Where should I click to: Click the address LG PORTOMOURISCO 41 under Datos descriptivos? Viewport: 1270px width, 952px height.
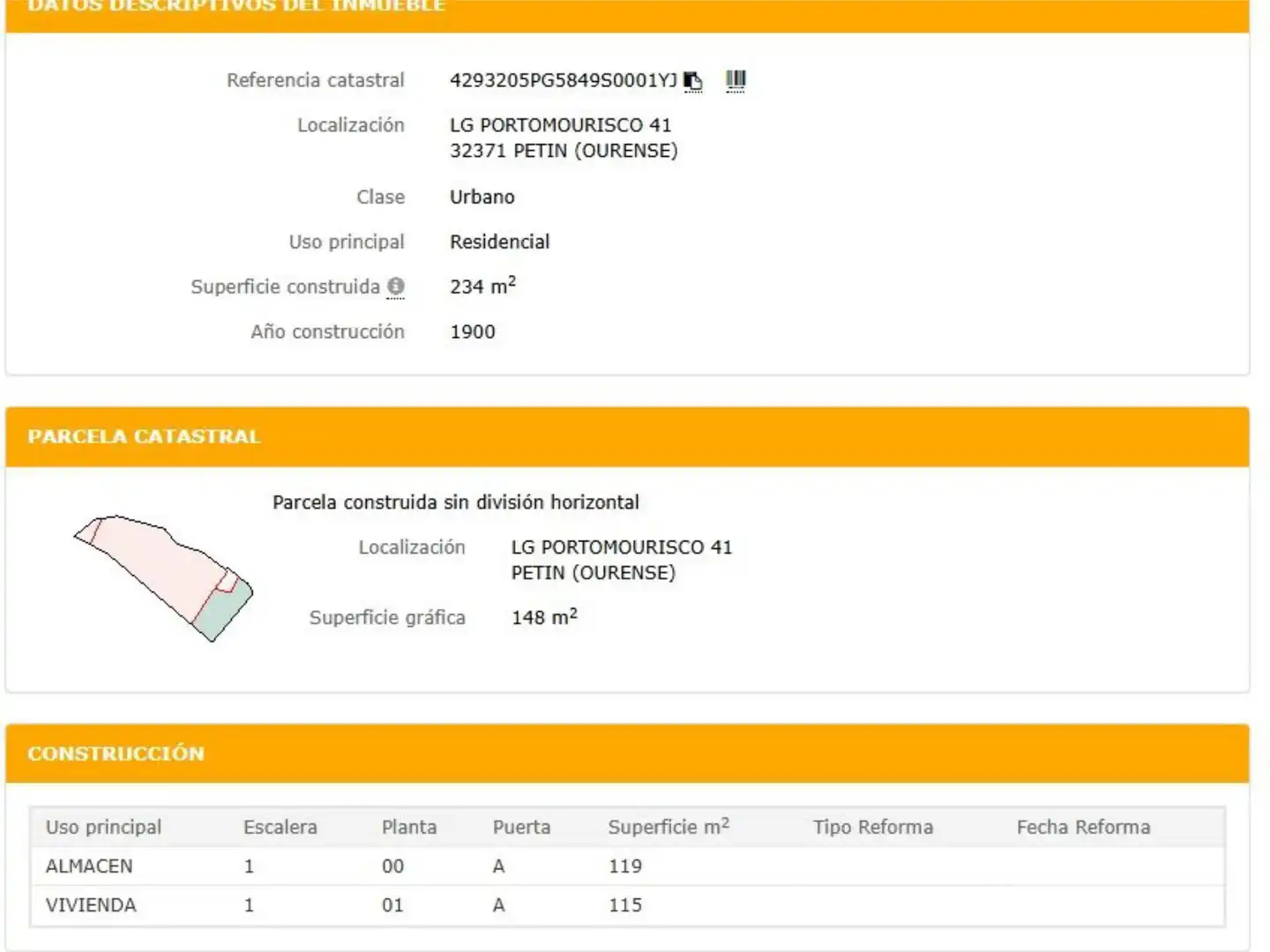(x=561, y=125)
